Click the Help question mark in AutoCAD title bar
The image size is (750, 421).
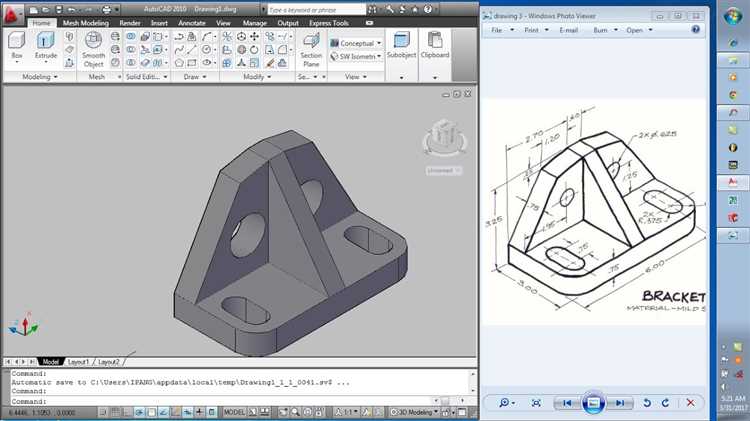click(428, 9)
